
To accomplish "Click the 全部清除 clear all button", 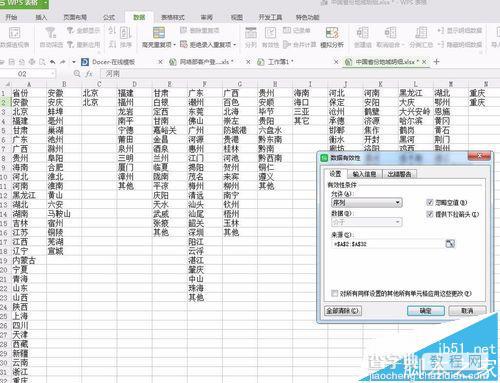I will (x=342, y=311).
